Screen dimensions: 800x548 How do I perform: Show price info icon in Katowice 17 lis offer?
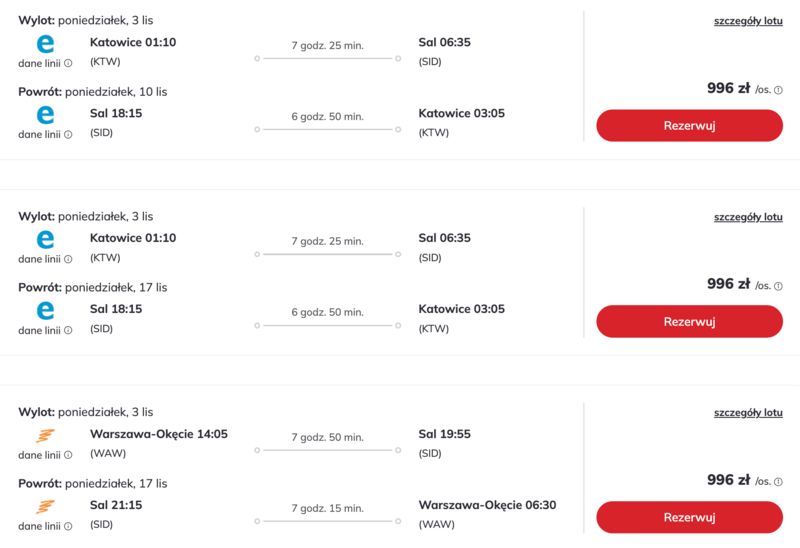pyautogui.click(x=778, y=286)
